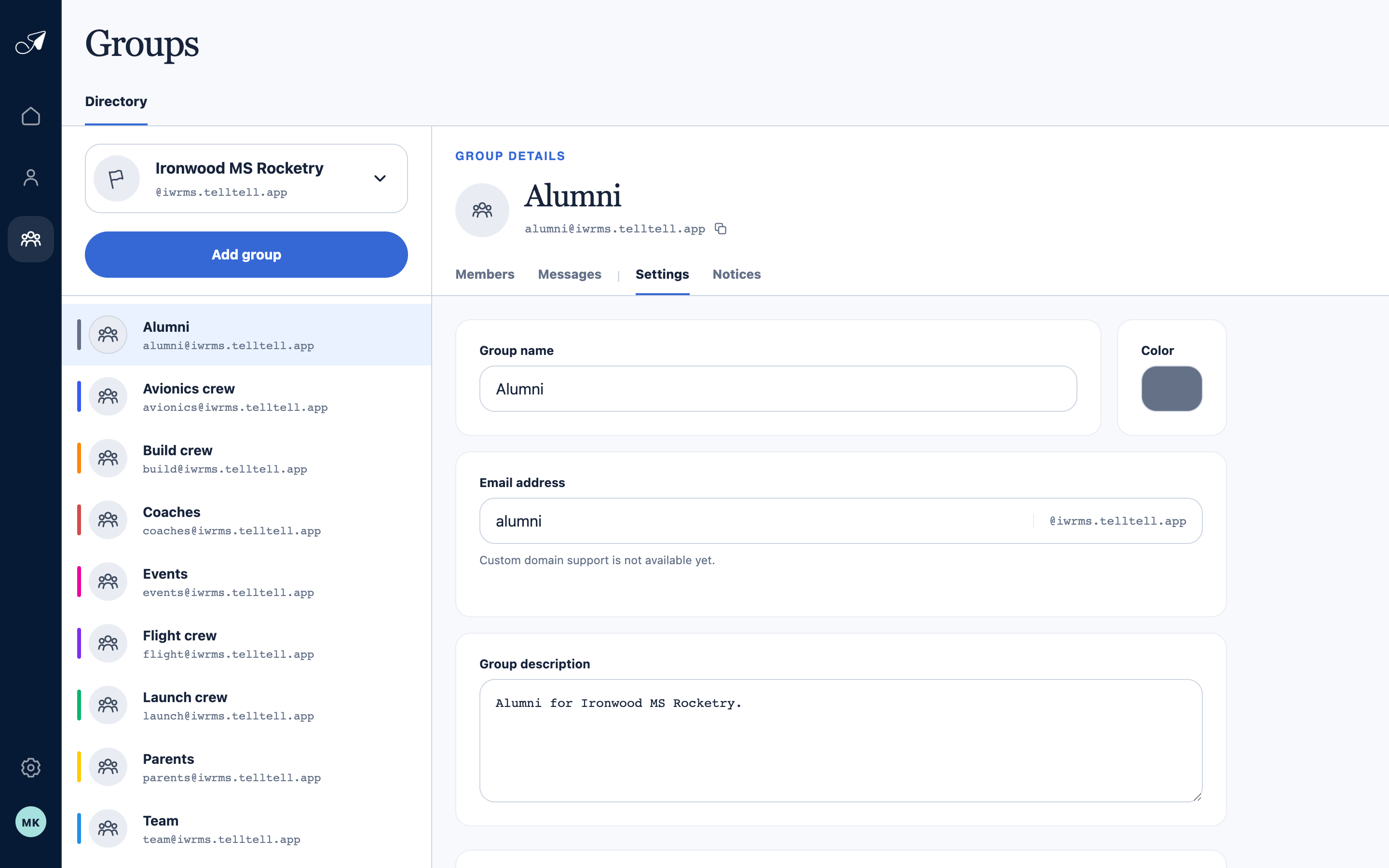Select the Alumni group name in list
Image resolution: width=1389 pixels, height=868 pixels.
click(x=166, y=327)
